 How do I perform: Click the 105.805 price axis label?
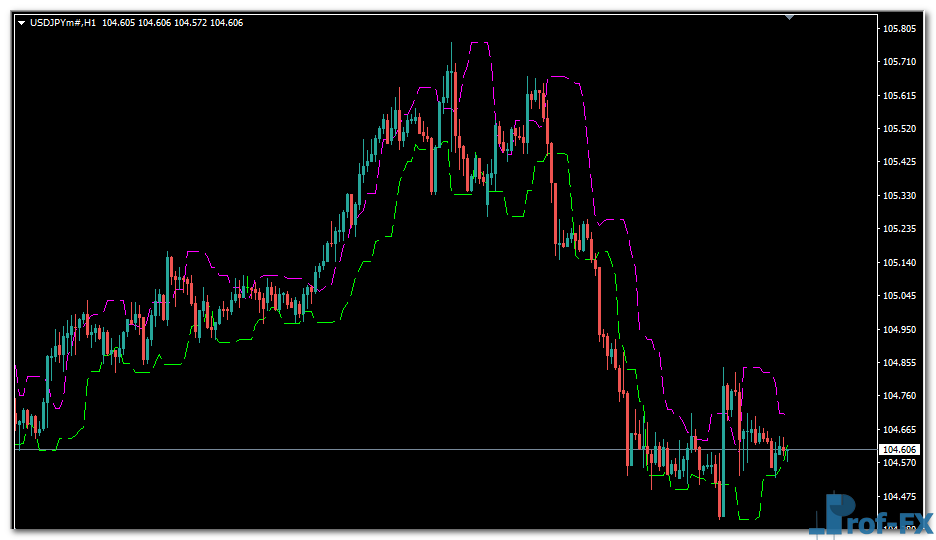(x=899, y=29)
